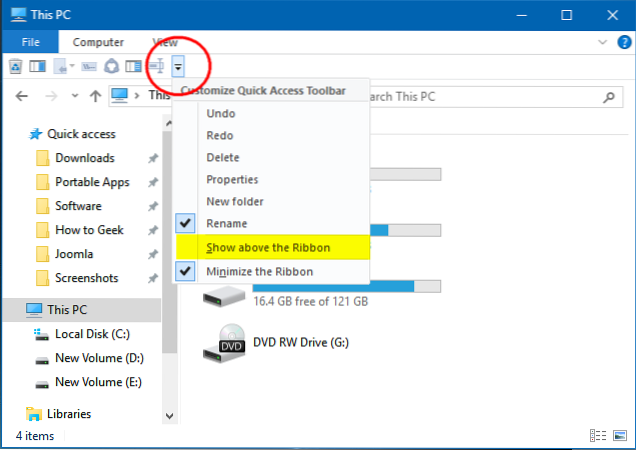Switch to details view in status bar

(598, 436)
